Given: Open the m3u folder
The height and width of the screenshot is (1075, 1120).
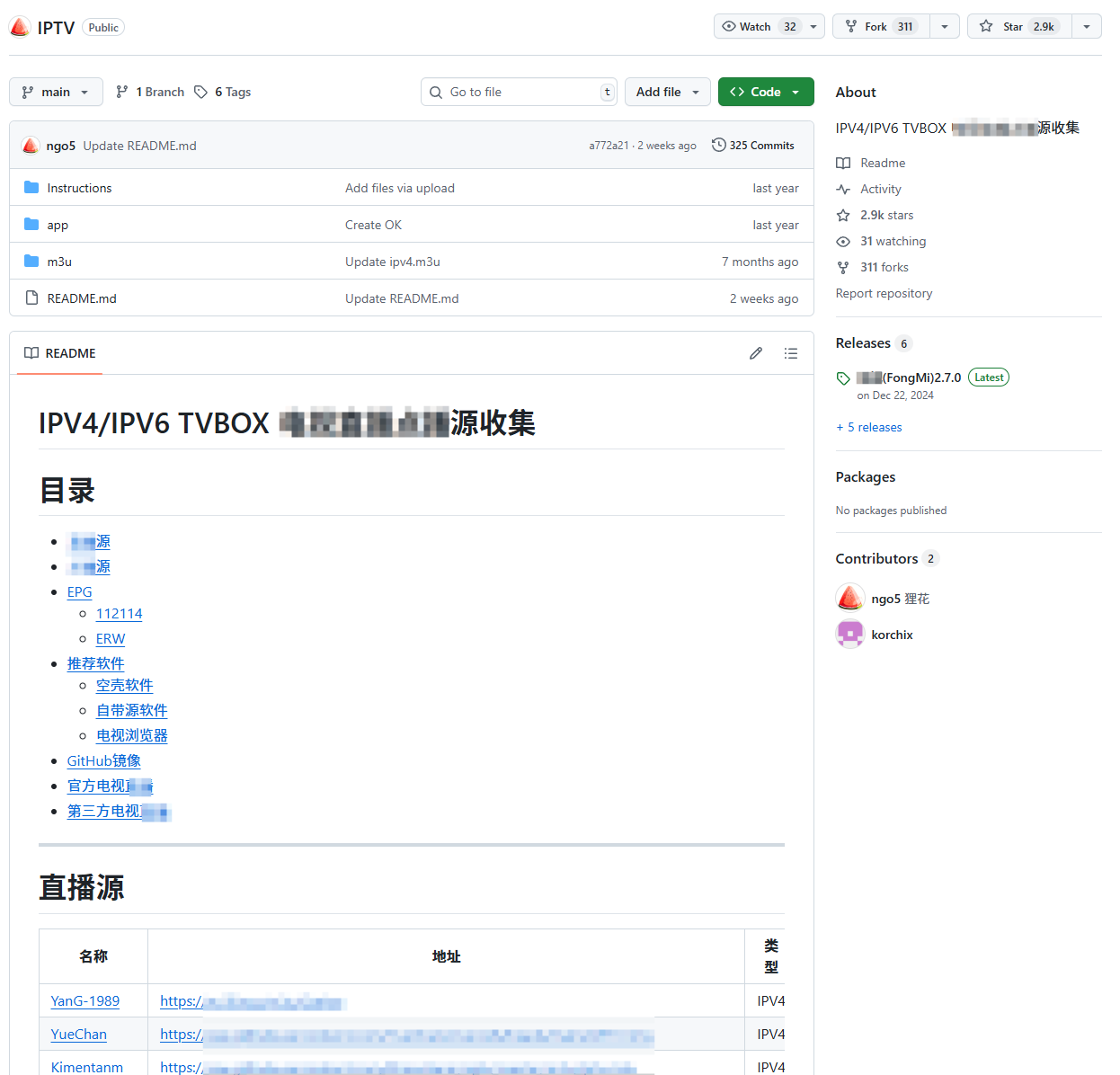Looking at the screenshot, I should pyautogui.click(x=59, y=262).
